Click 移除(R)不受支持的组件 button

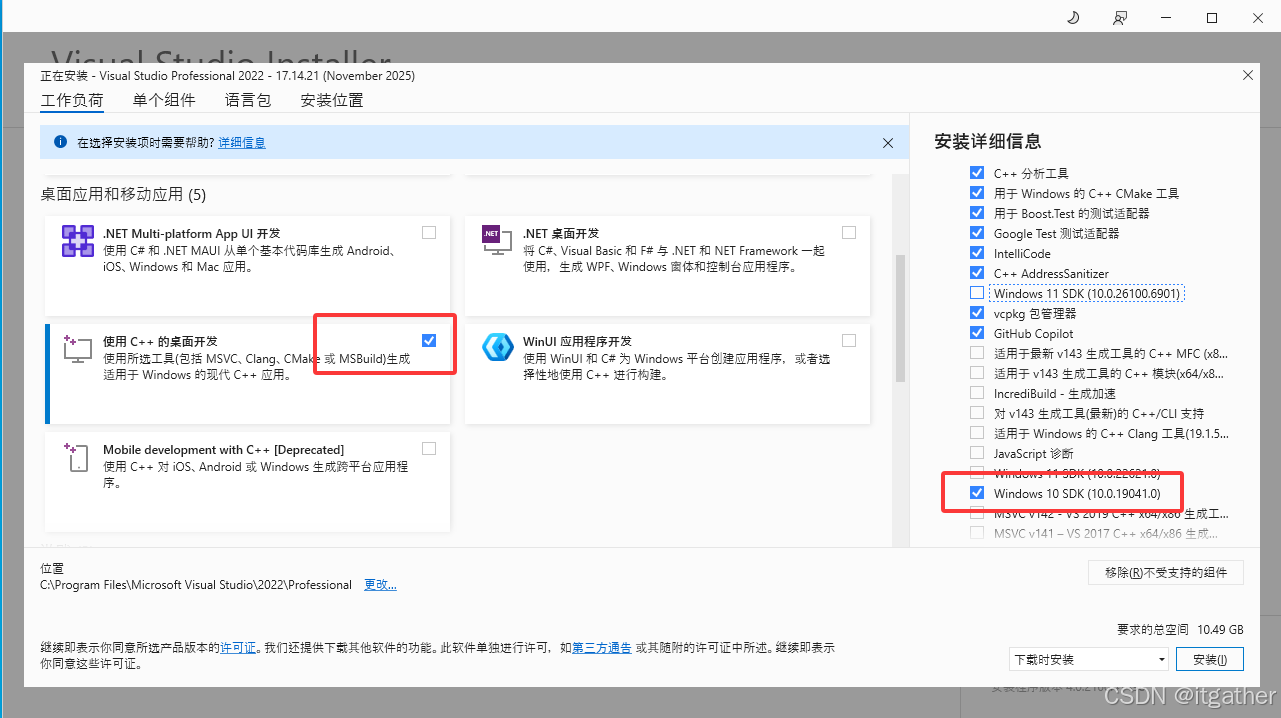[1165, 572]
